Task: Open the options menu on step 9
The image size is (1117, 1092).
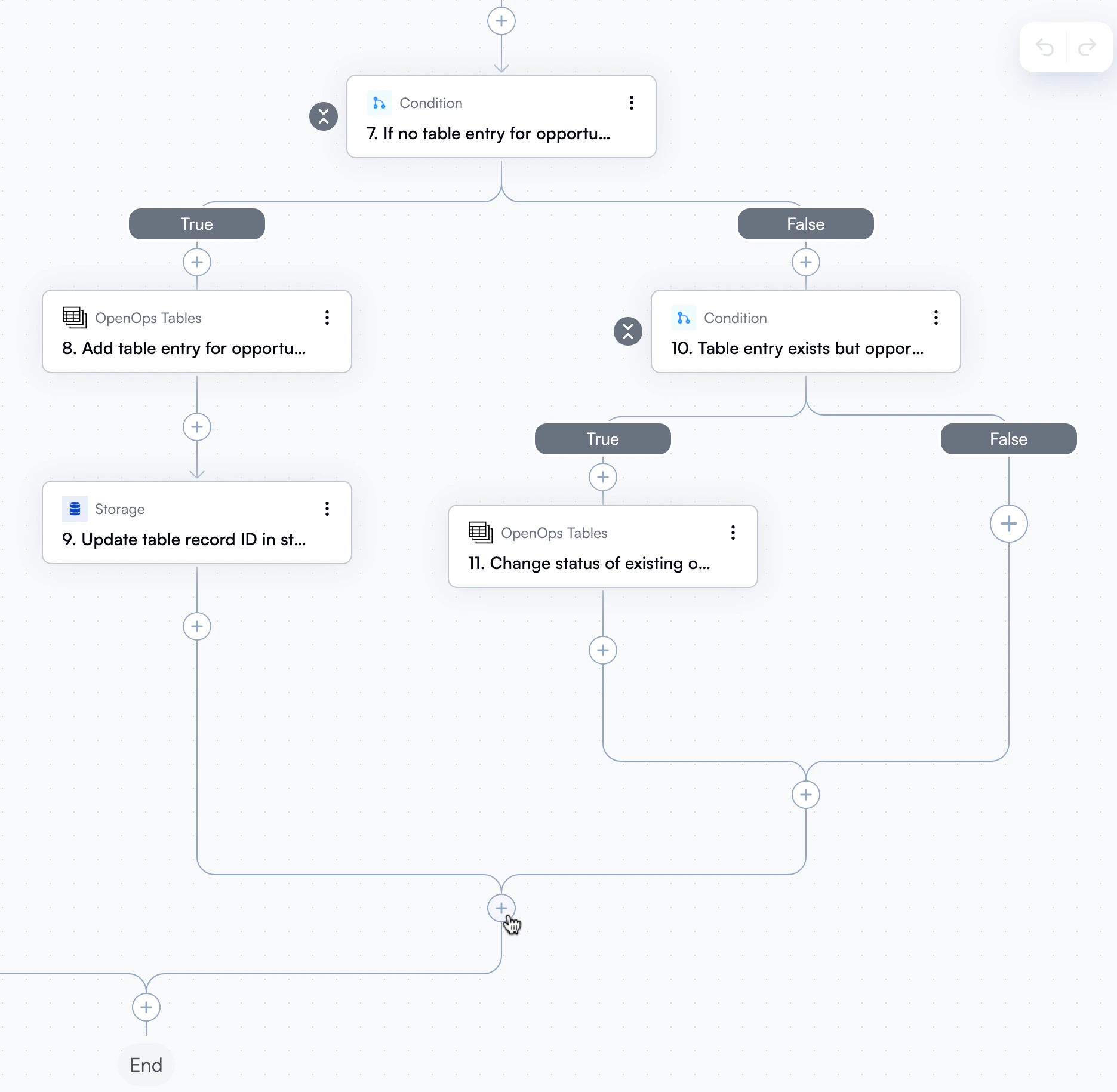Action: 327,509
